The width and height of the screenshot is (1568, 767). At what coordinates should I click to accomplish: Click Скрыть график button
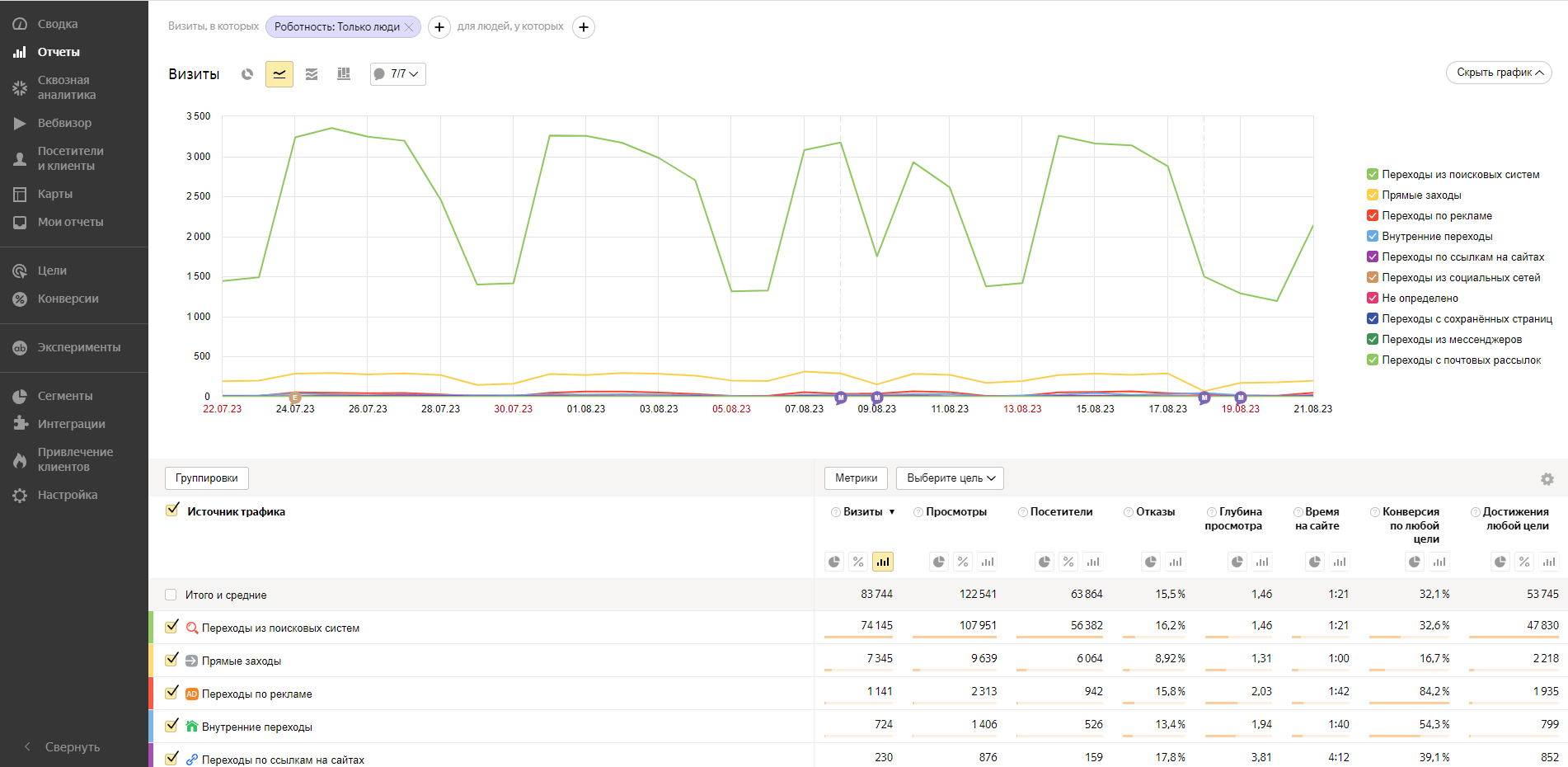(1499, 73)
